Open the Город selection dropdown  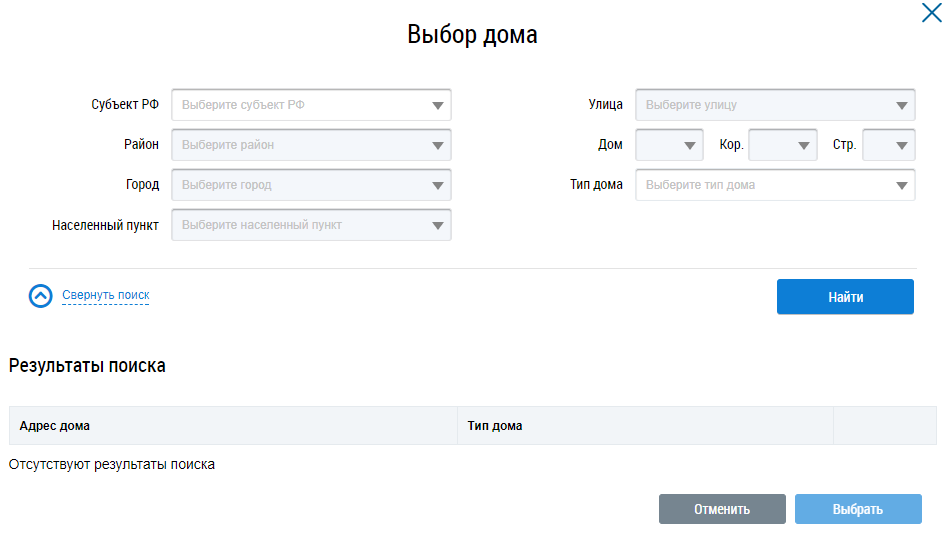point(437,185)
